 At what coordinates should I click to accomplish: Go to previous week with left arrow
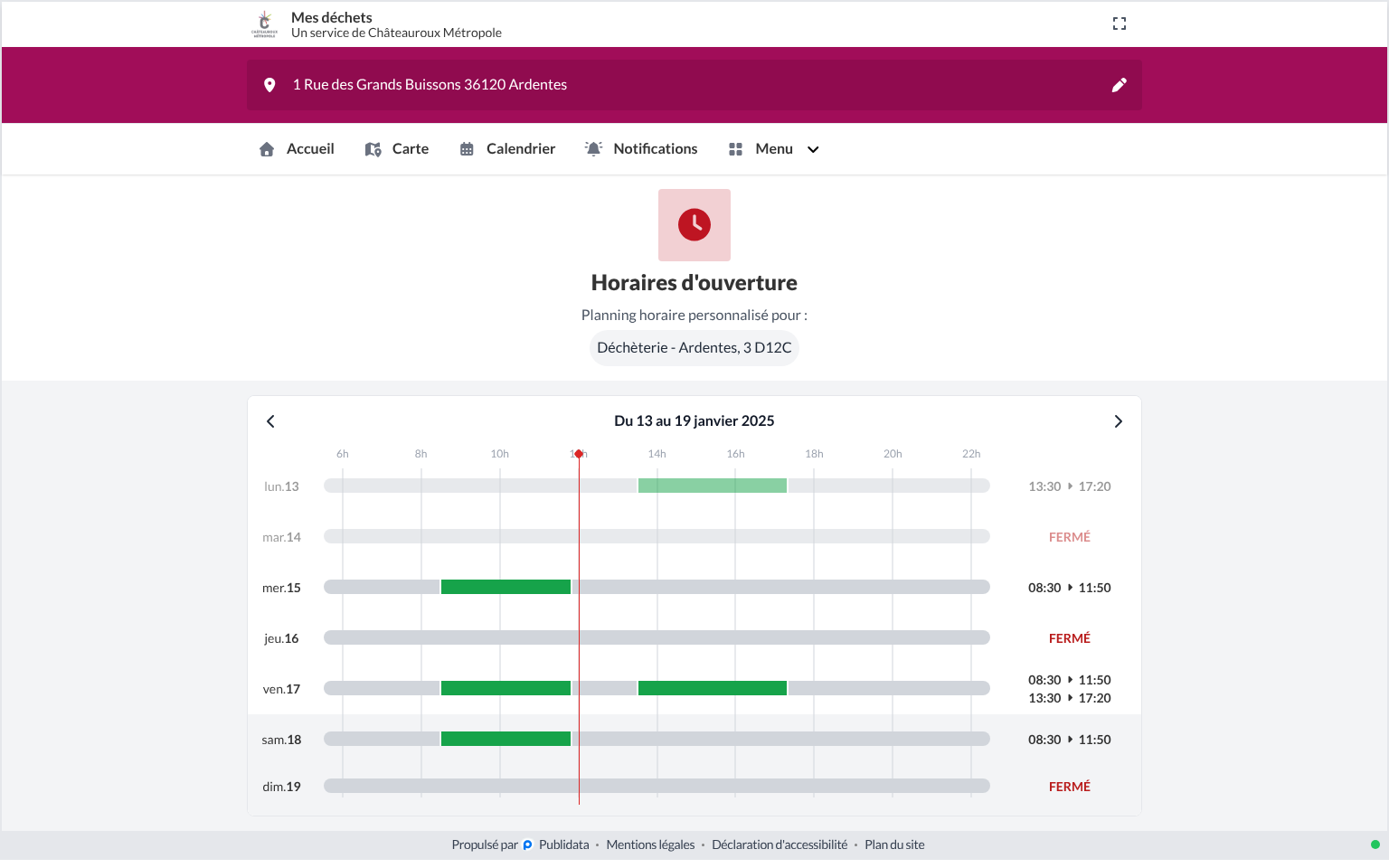pos(270,421)
